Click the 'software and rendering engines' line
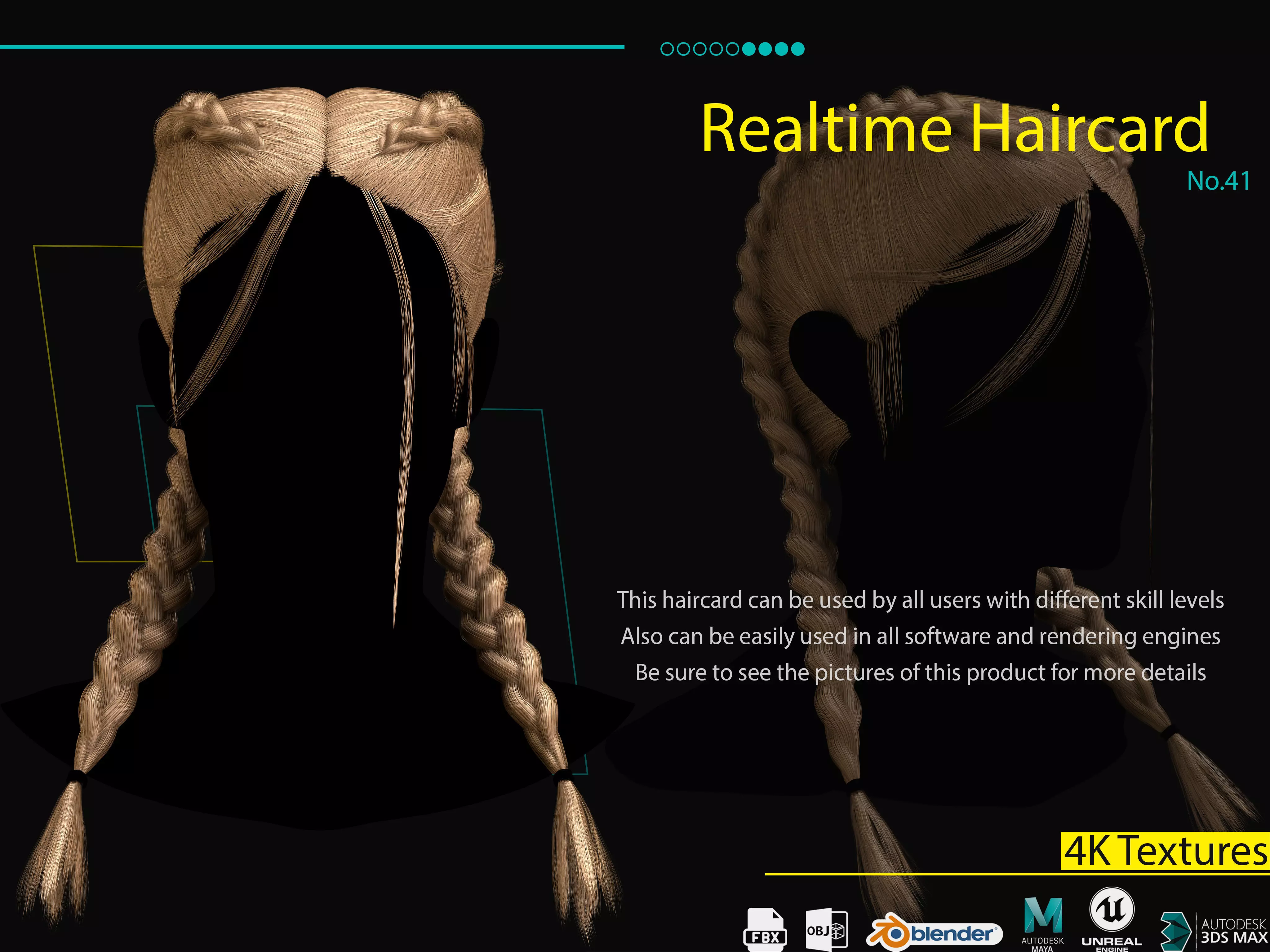The width and height of the screenshot is (1270, 952). 920,637
